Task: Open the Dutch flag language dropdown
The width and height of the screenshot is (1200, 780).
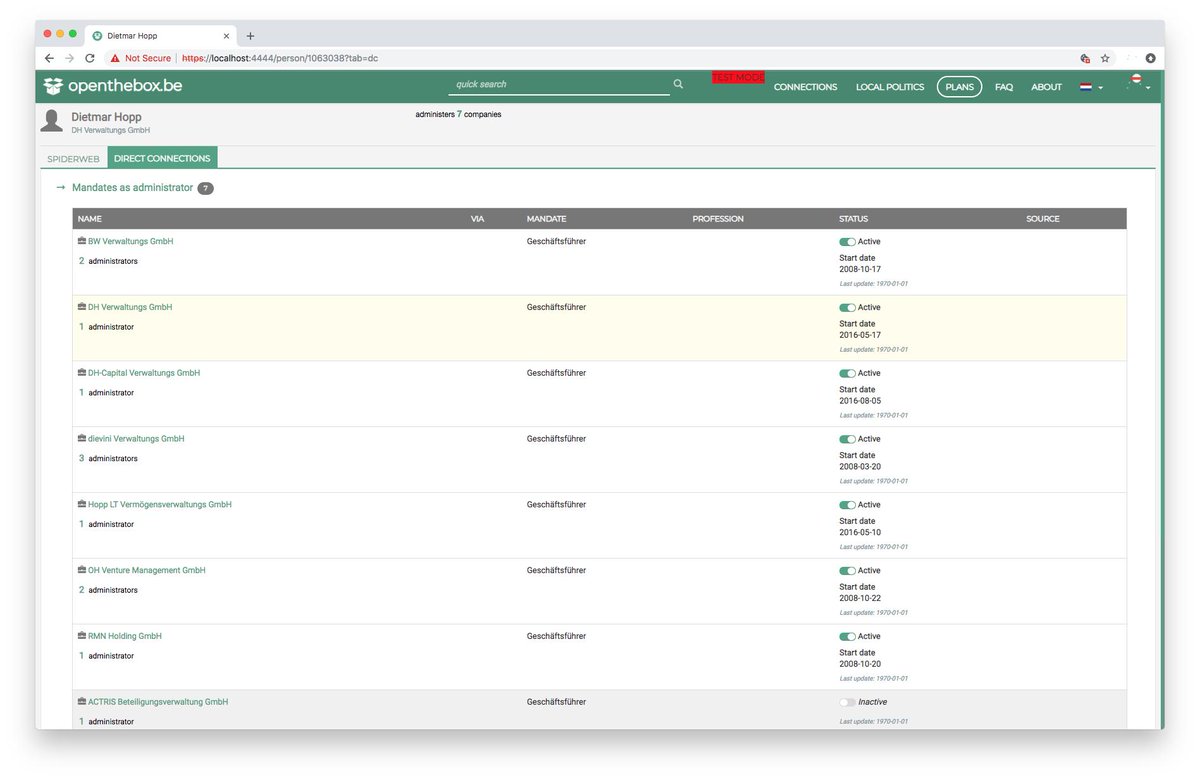Action: (x=1091, y=87)
